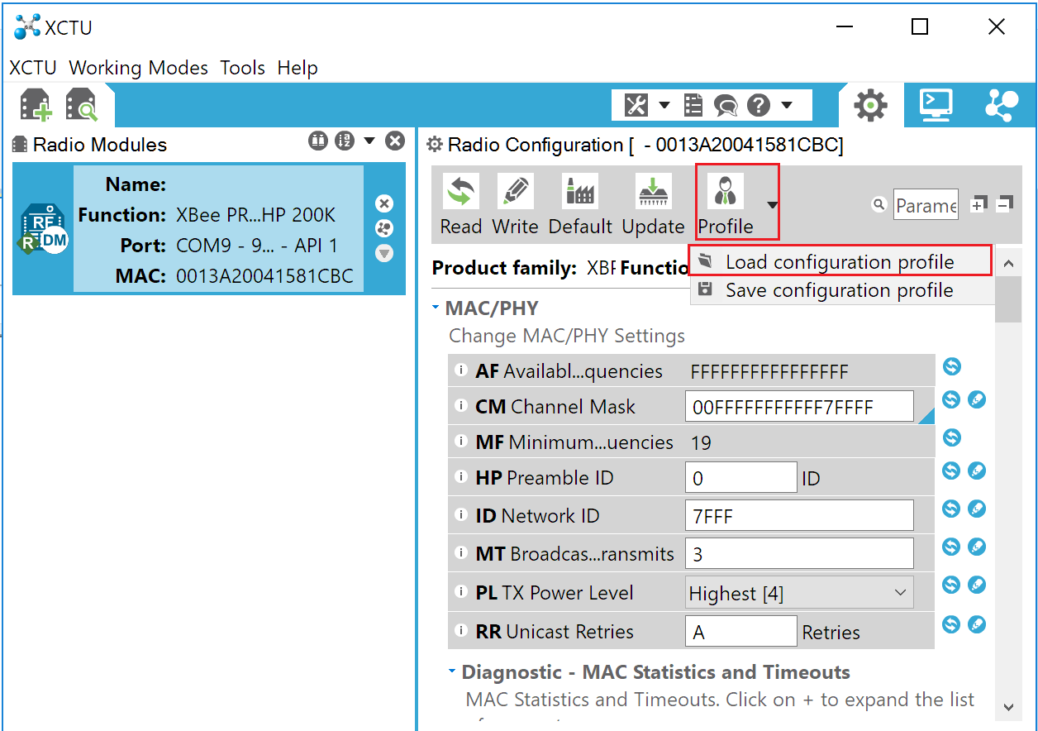Click the ID Network ID input field

799,516
